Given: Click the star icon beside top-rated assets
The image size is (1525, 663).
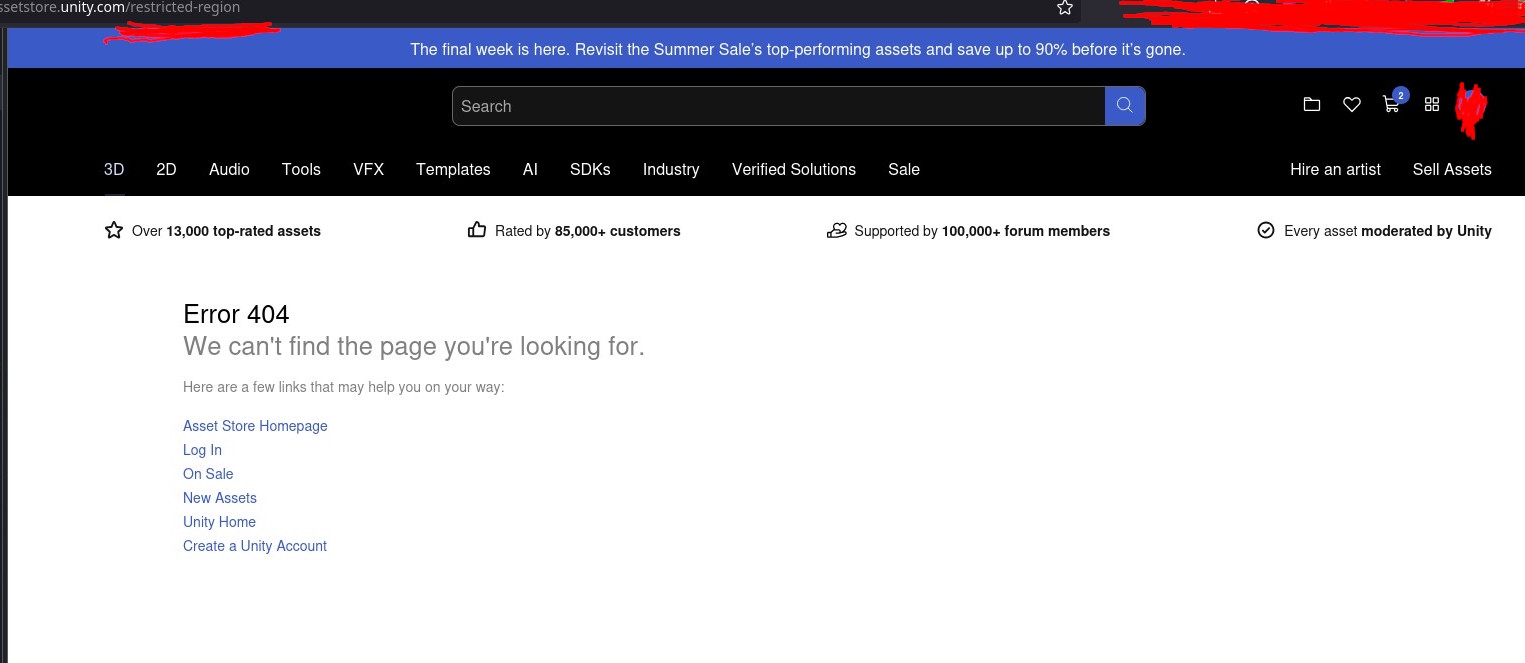Looking at the screenshot, I should click(x=114, y=230).
